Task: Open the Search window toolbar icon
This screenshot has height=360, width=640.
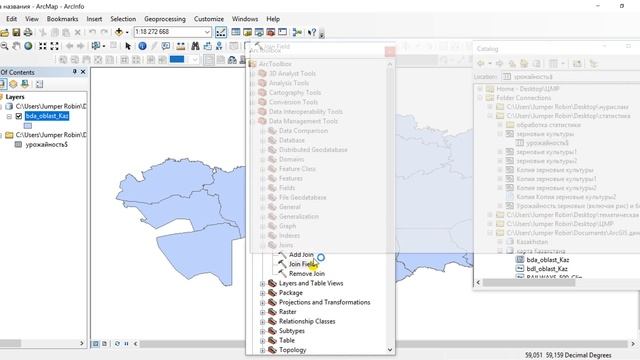Action: point(259,32)
